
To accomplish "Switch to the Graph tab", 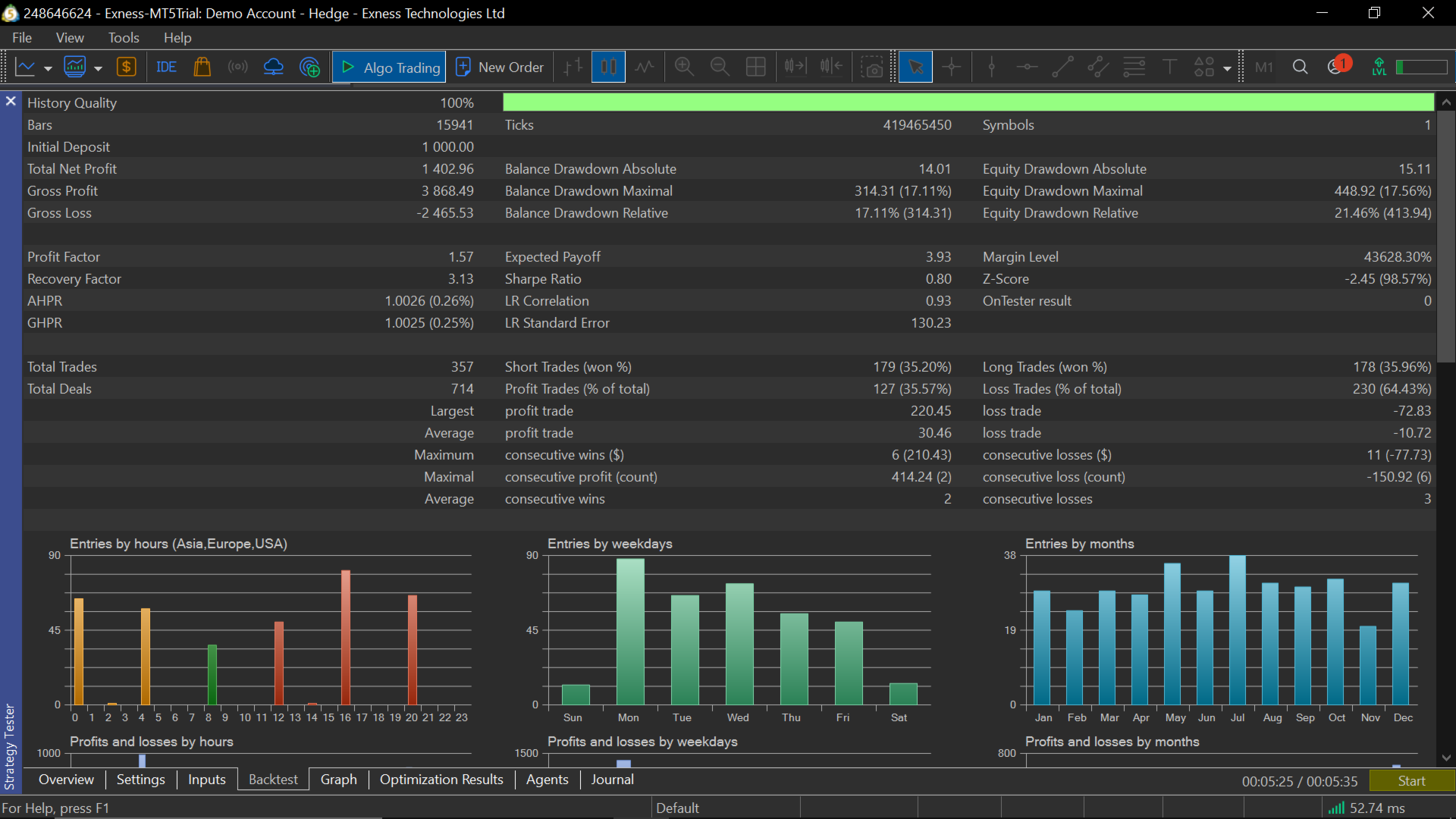I will [x=338, y=780].
